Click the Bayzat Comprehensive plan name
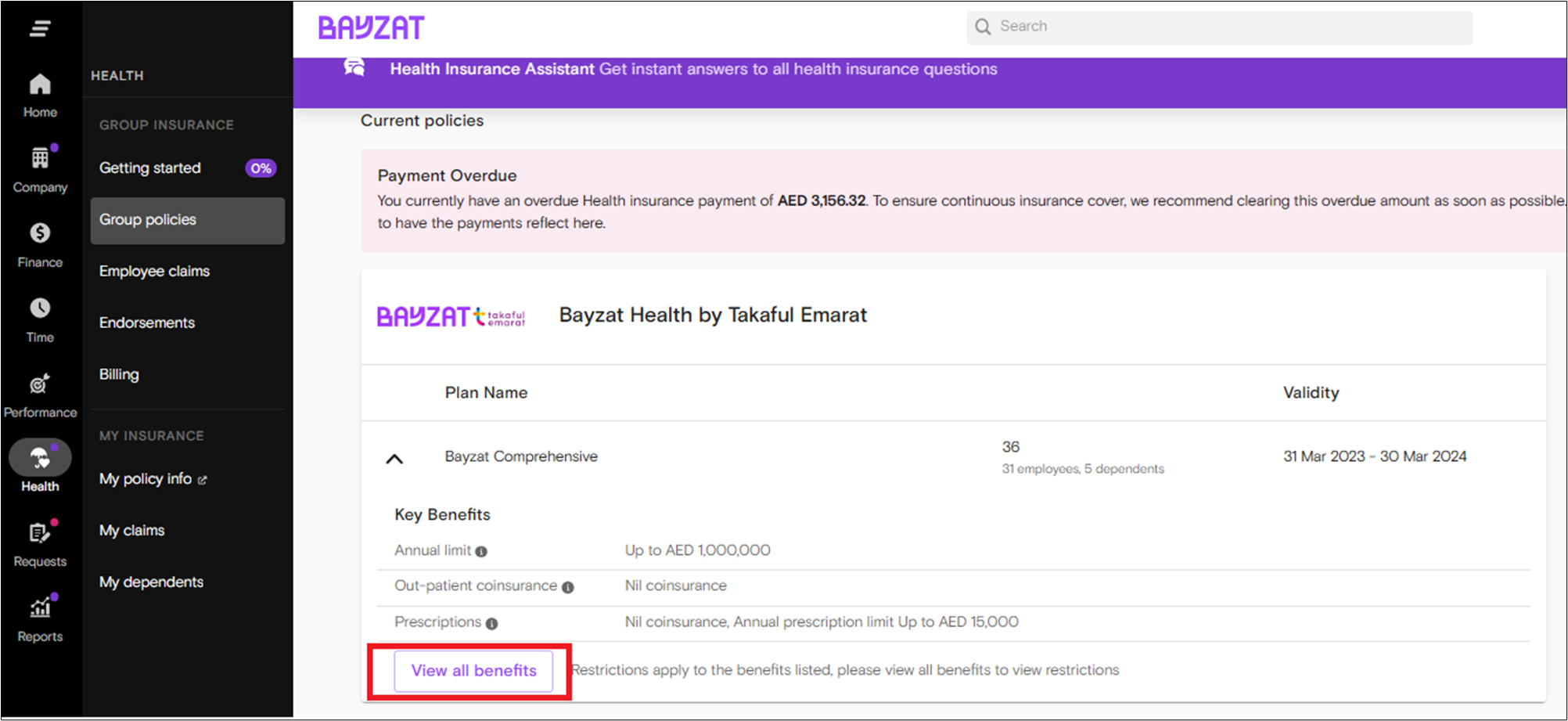Screen dimensions: 1568x721 (521, 456)
